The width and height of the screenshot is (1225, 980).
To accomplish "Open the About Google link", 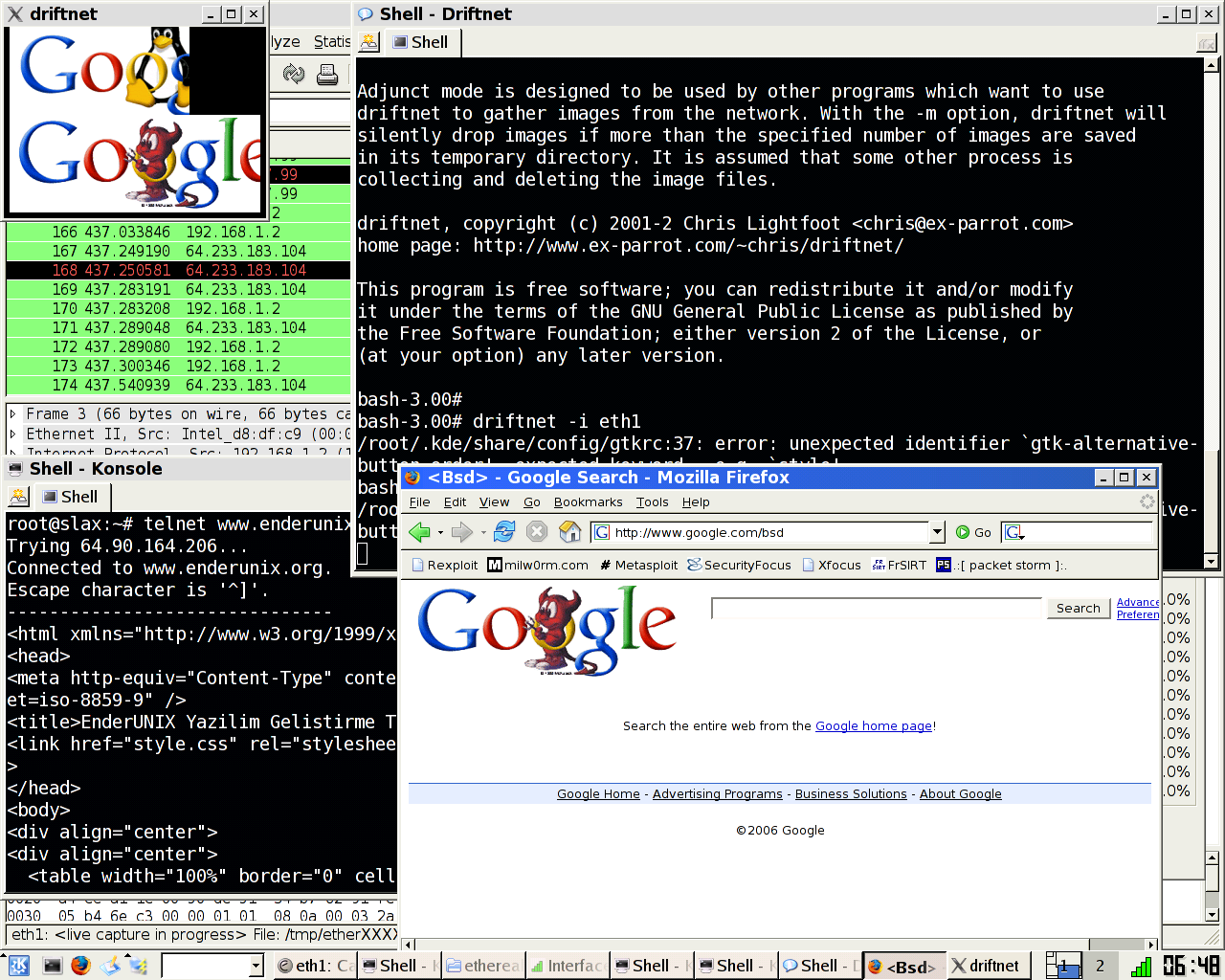I will tap(961, 794).
